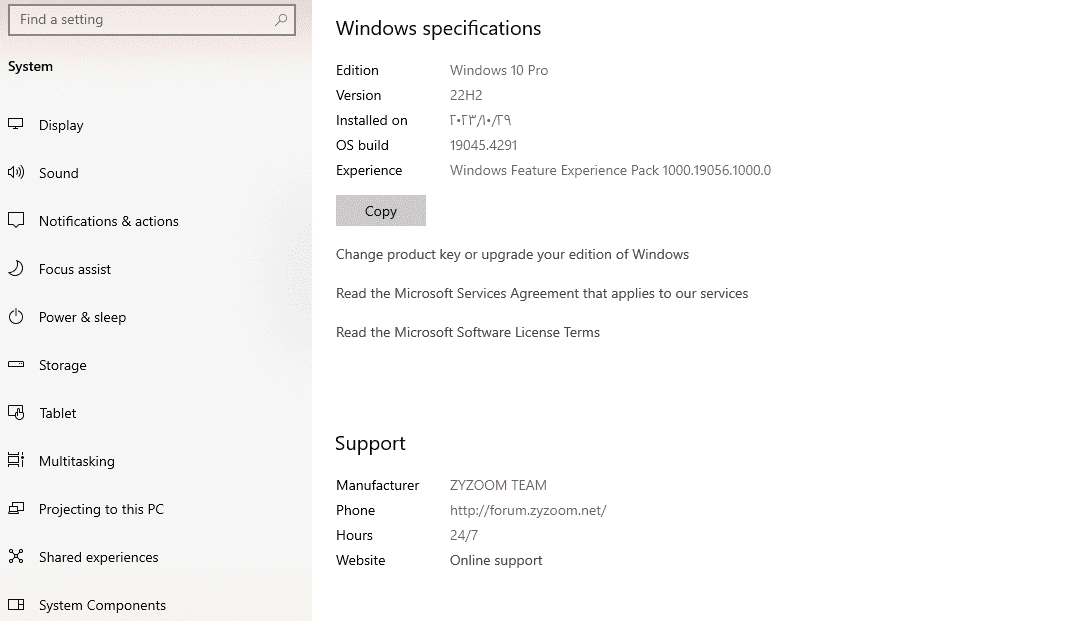Open Microsoft Software License Terms link
The width and height of the screenshot is (1080, 621).
tap(468, 333)
